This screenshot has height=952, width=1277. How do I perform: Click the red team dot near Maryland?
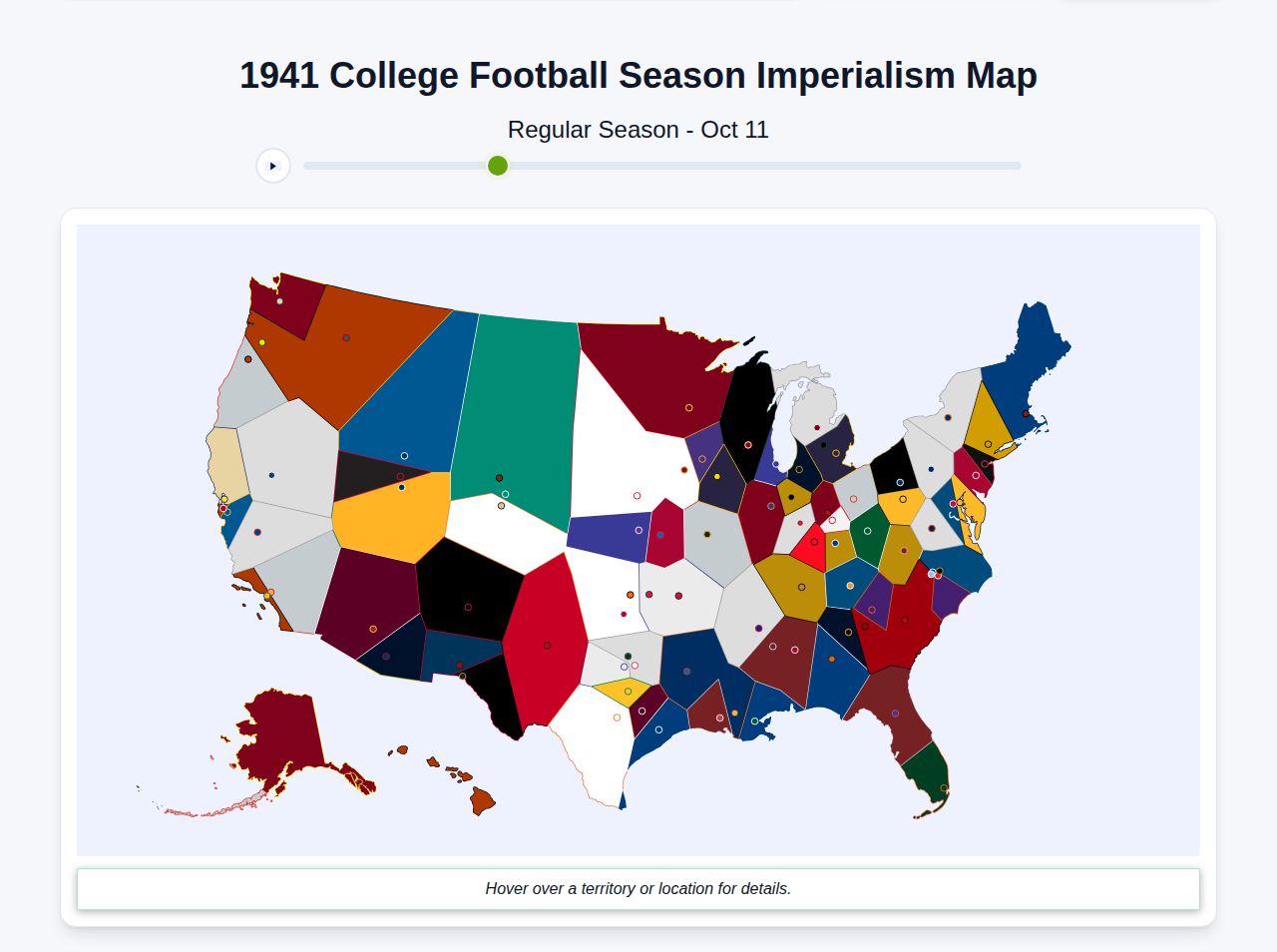point(953,503)
